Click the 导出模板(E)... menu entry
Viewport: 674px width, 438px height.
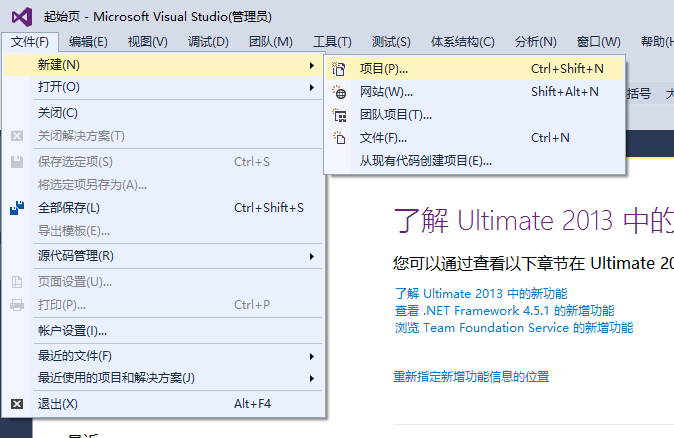[x=163, y=231]
